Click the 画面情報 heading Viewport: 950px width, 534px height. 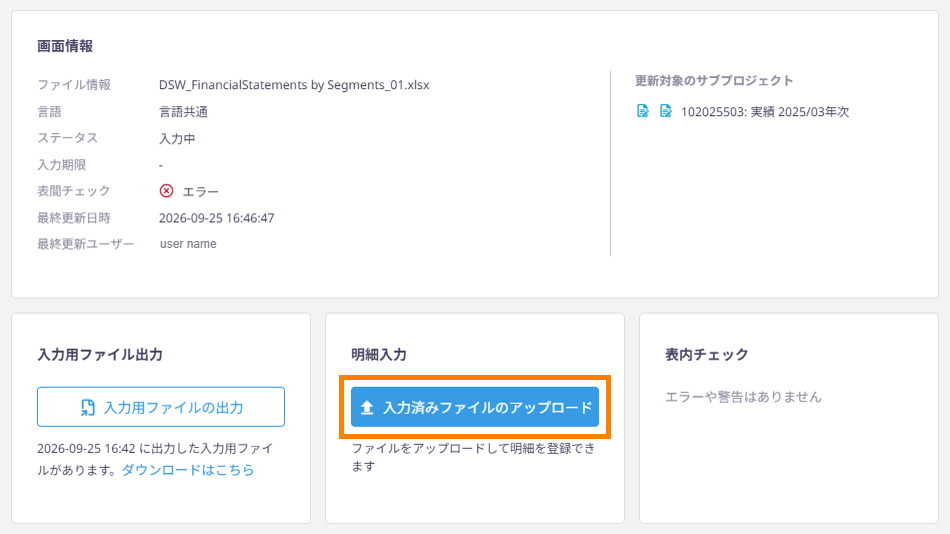pos(65,46)
